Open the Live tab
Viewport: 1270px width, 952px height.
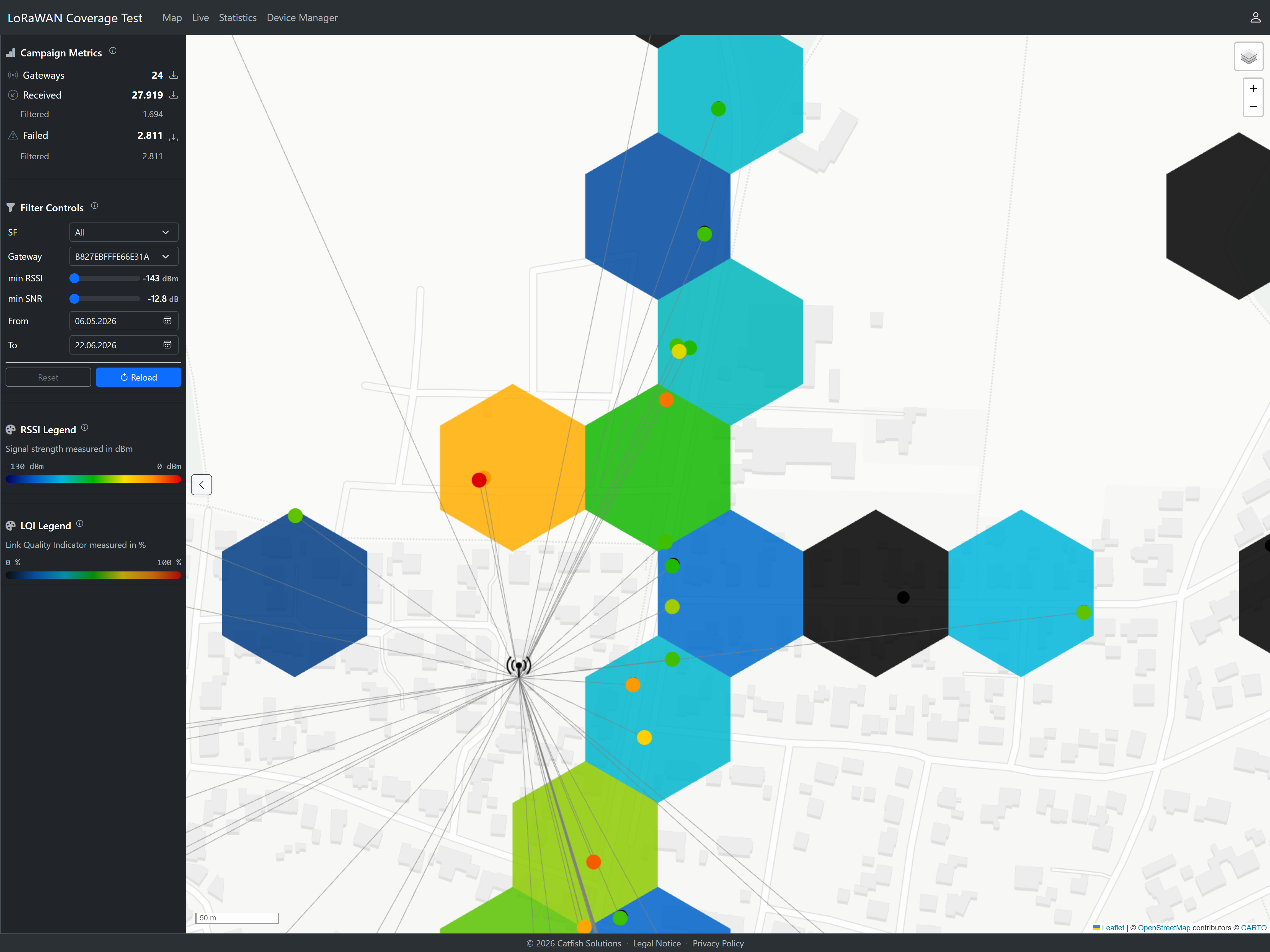[x=200, y=18]
